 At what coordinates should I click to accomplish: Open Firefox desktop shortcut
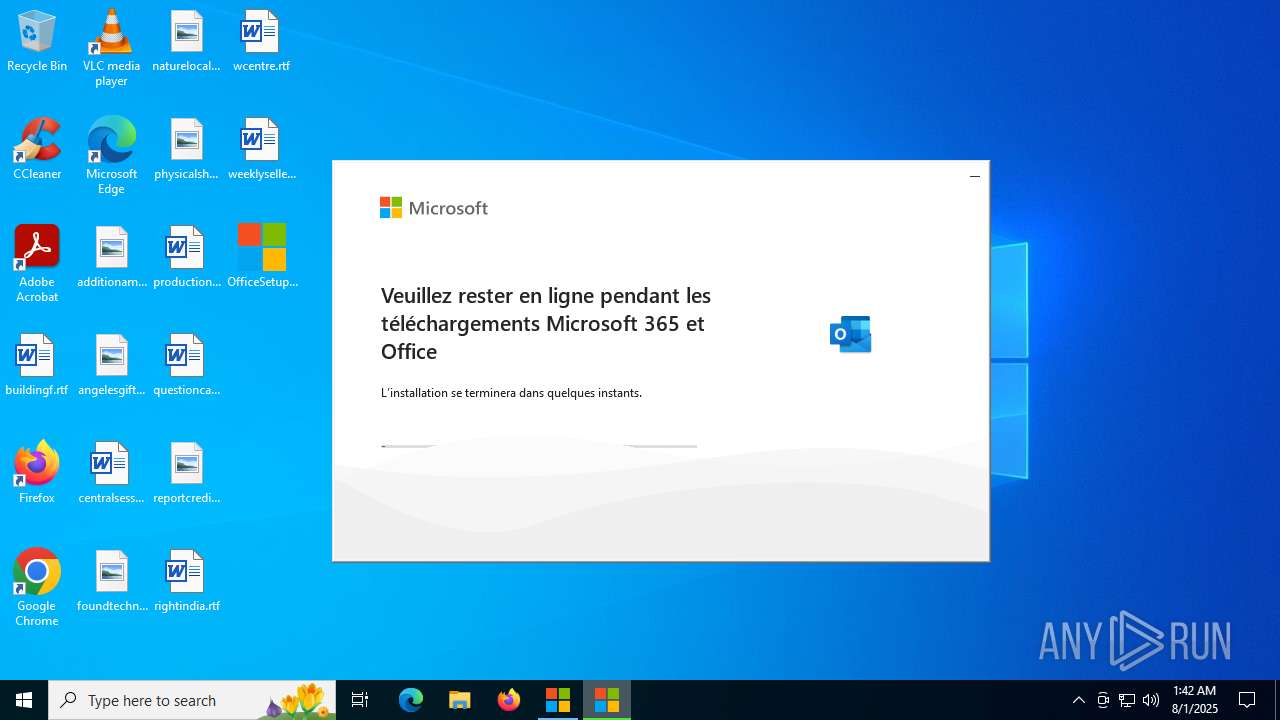[37, 474]
